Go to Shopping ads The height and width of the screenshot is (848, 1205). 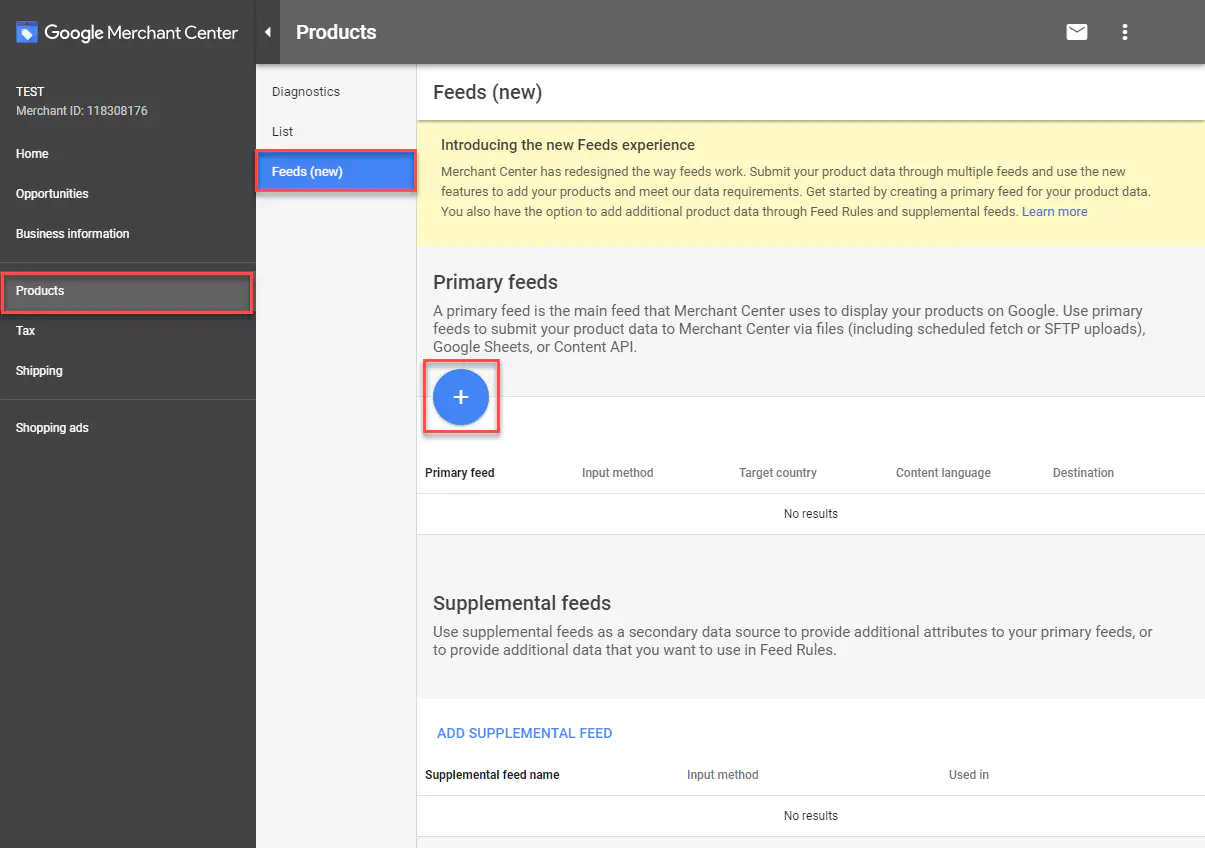pos(52,428)
